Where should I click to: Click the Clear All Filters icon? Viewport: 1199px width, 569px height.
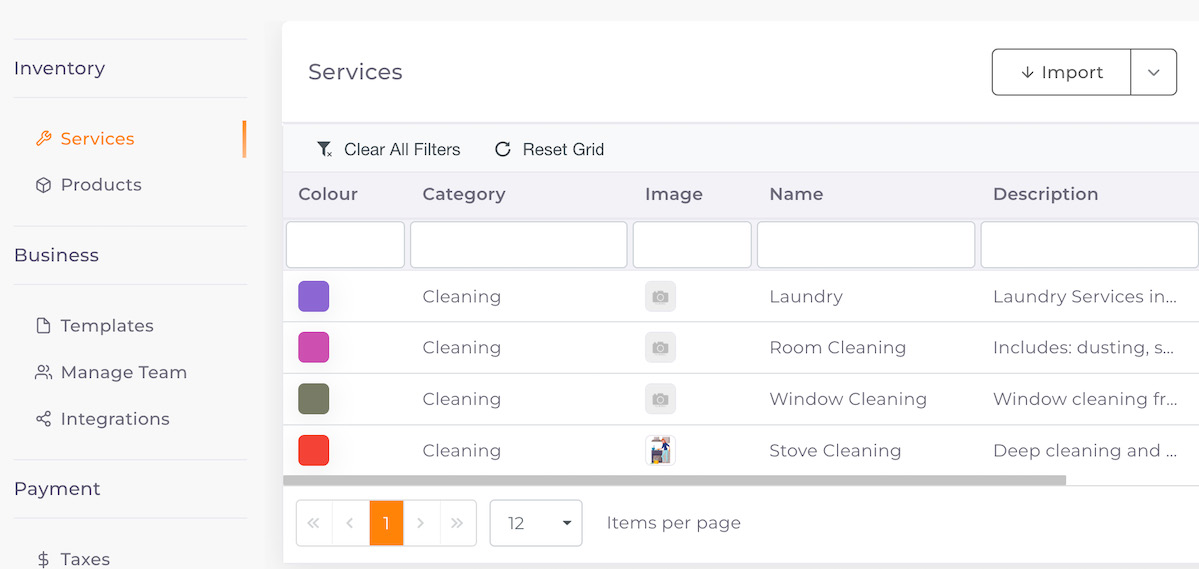click(324, 149)
